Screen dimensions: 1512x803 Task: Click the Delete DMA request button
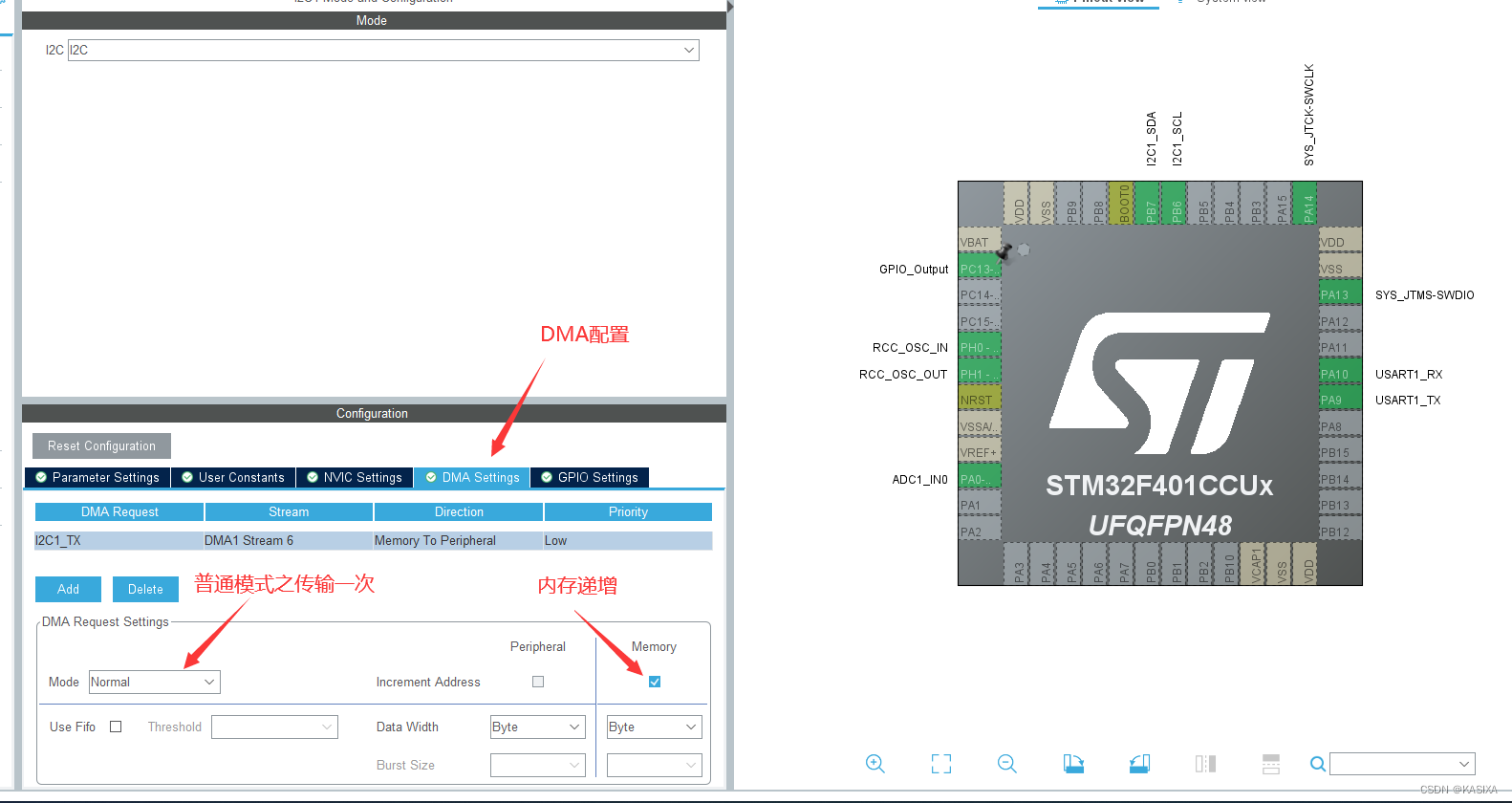[x=145, y=589]
